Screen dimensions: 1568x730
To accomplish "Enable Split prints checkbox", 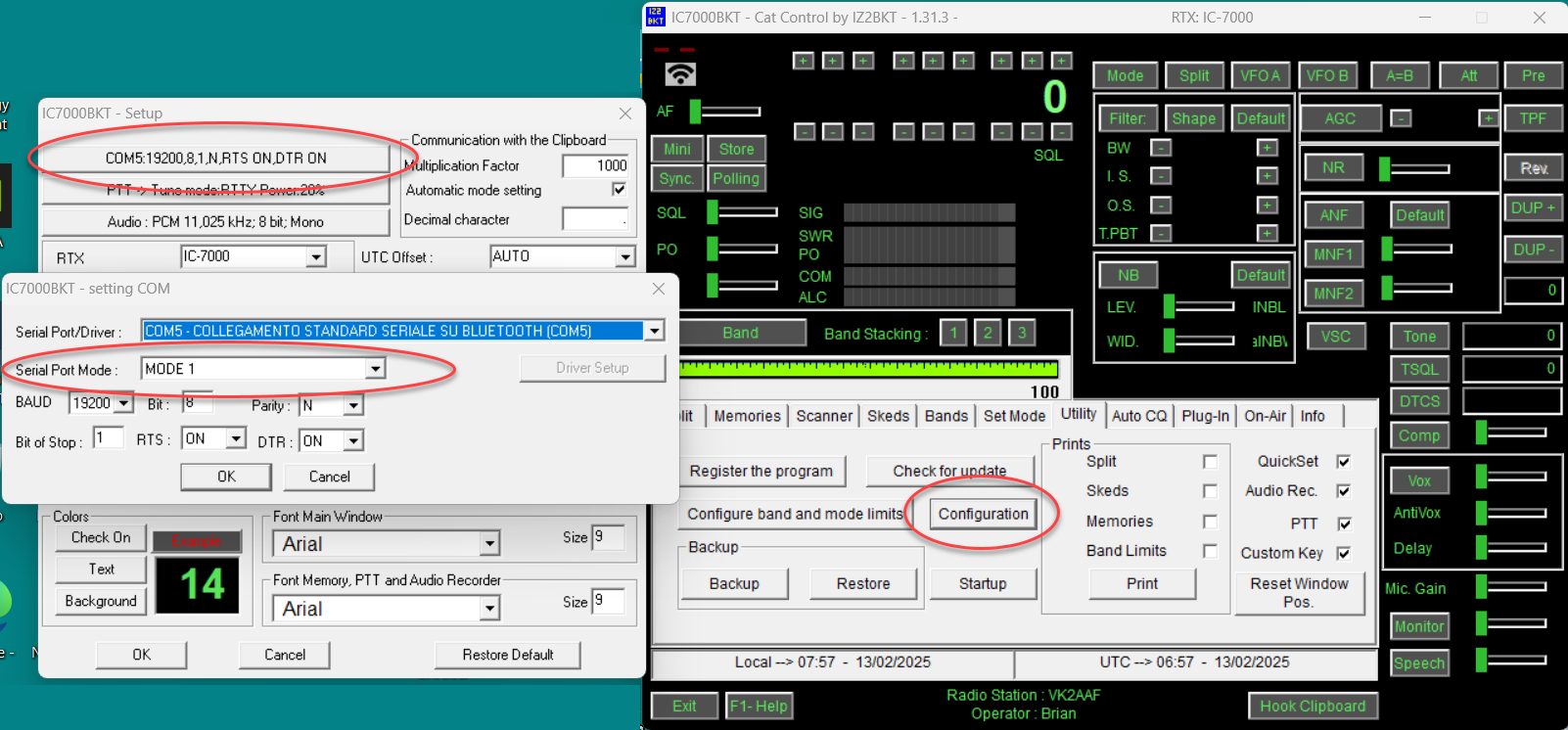I will [x=1210, y=462].
